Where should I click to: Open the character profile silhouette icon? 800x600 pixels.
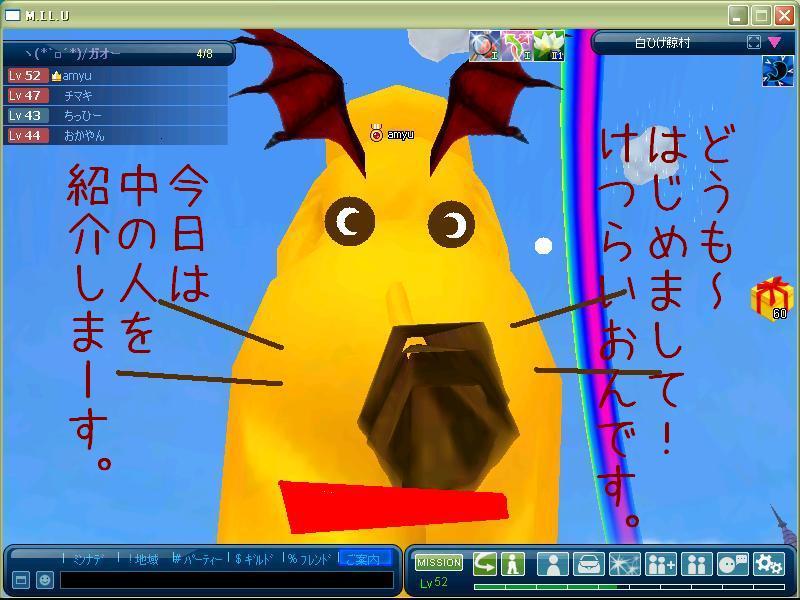[x=553, y=564]
